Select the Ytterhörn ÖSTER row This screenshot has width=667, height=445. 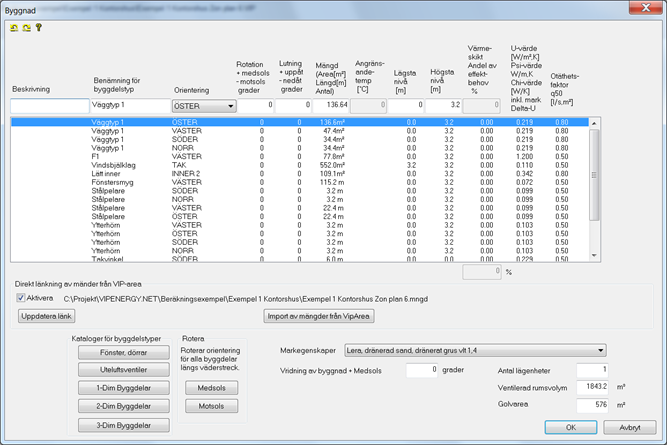pyautogui.click(x=300, y=234)
